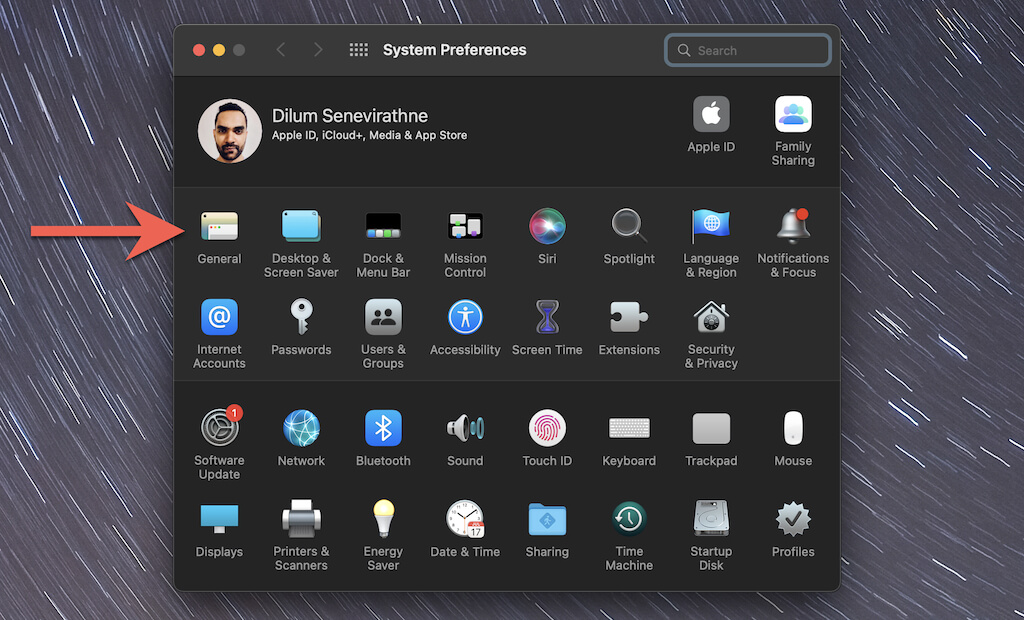Screen dimensions: 1024x620
Task: Click the show all grid button
Action: pyautogui.click(x=359, y=50)
